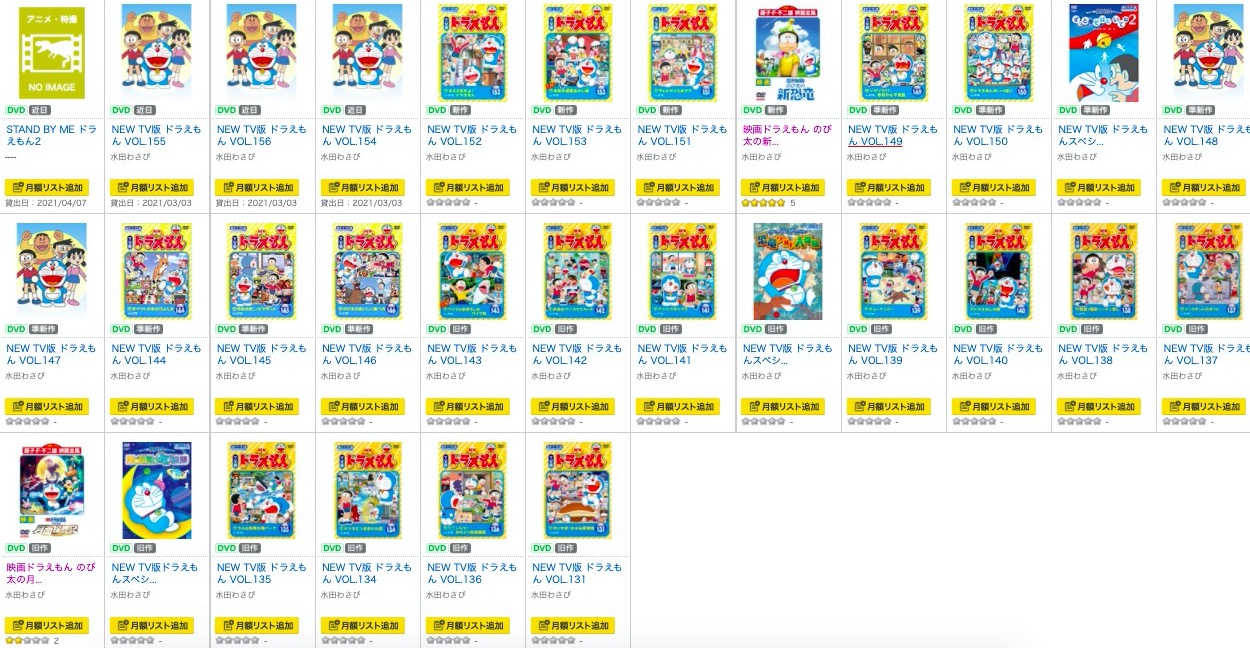
Task: Click the DVD badge under VOL.153 cover
Action: (x=541, y=110)
